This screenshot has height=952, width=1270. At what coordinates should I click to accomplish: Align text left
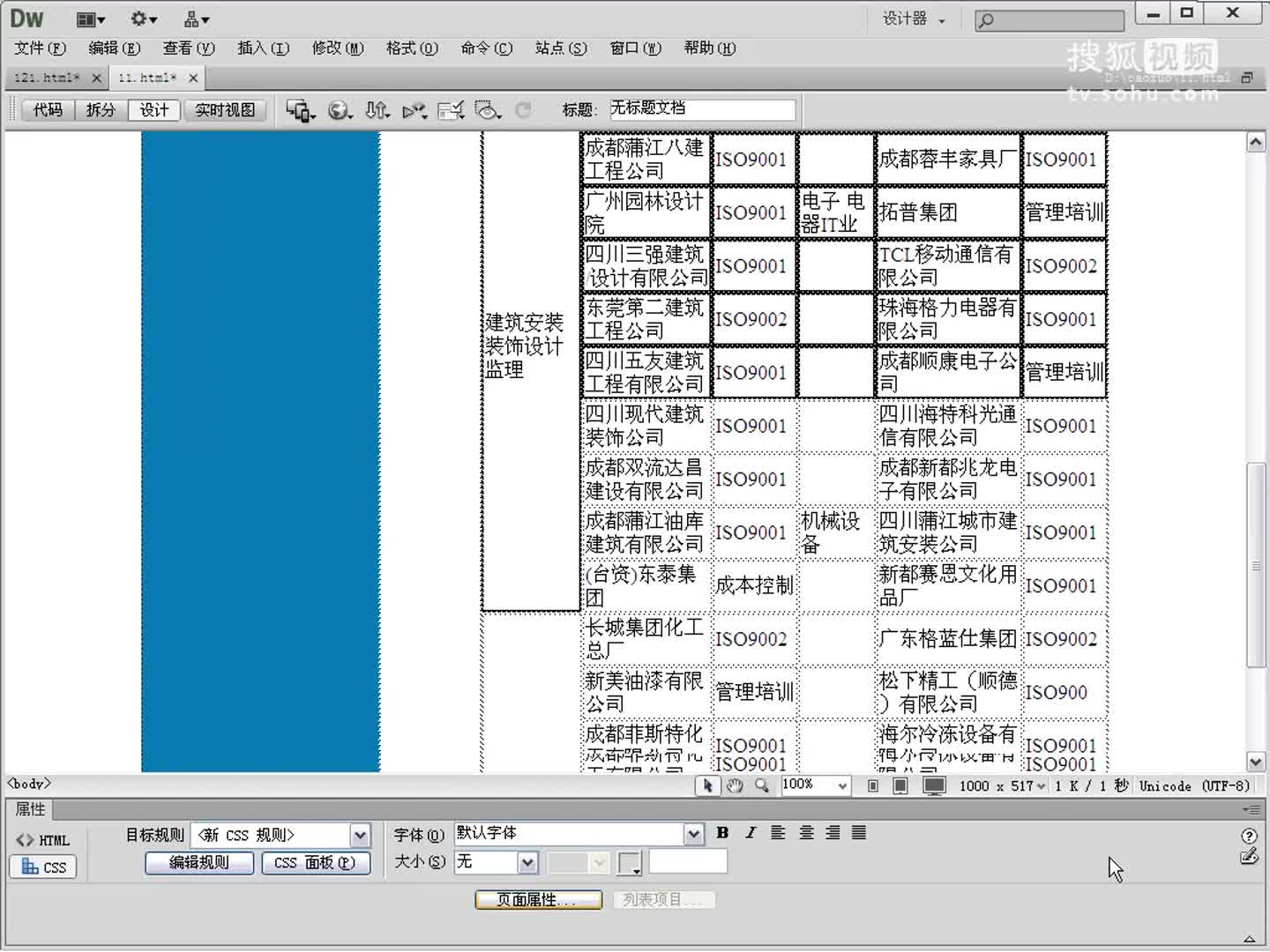[x=778, y=833]
